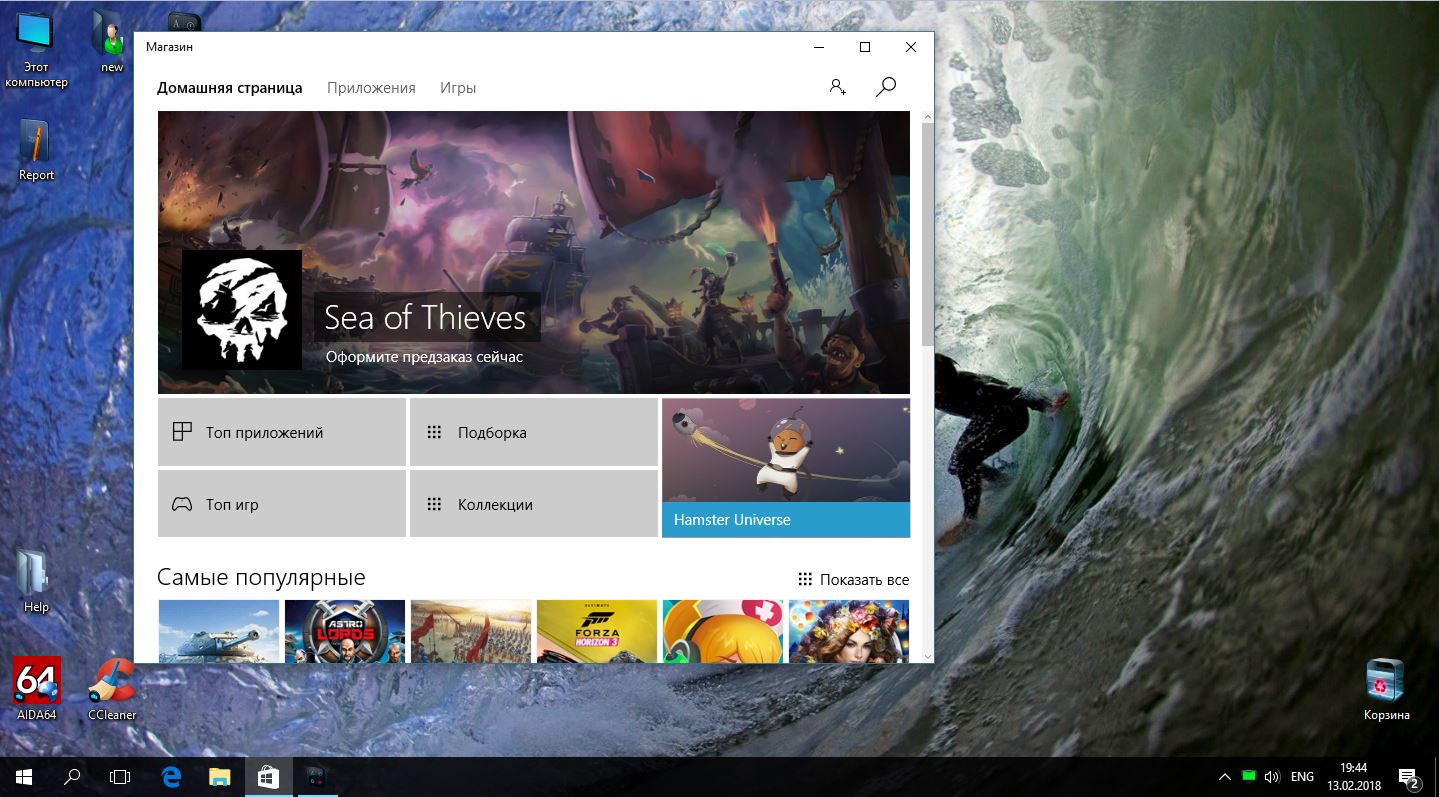Open the Подборка tile
The image size is (1439, 797).
(x=534, y=432)
